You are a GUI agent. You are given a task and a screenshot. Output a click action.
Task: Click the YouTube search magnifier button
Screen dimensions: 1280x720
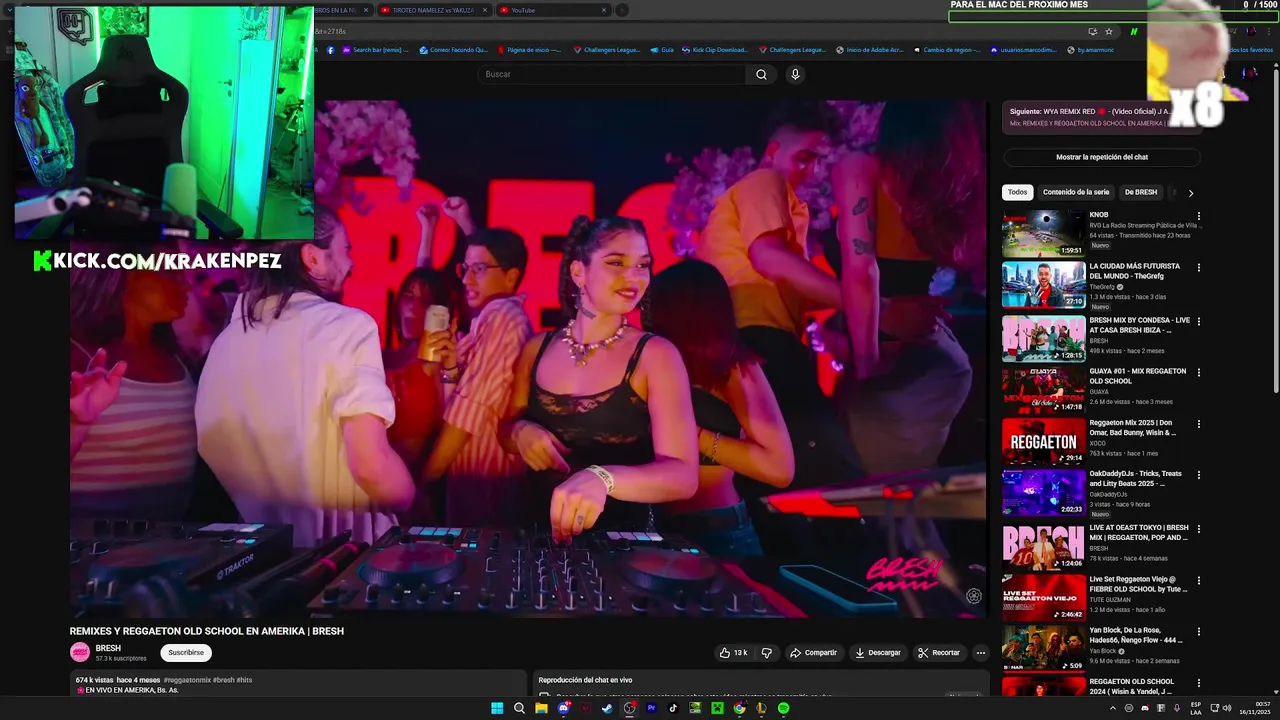(761, 74)
